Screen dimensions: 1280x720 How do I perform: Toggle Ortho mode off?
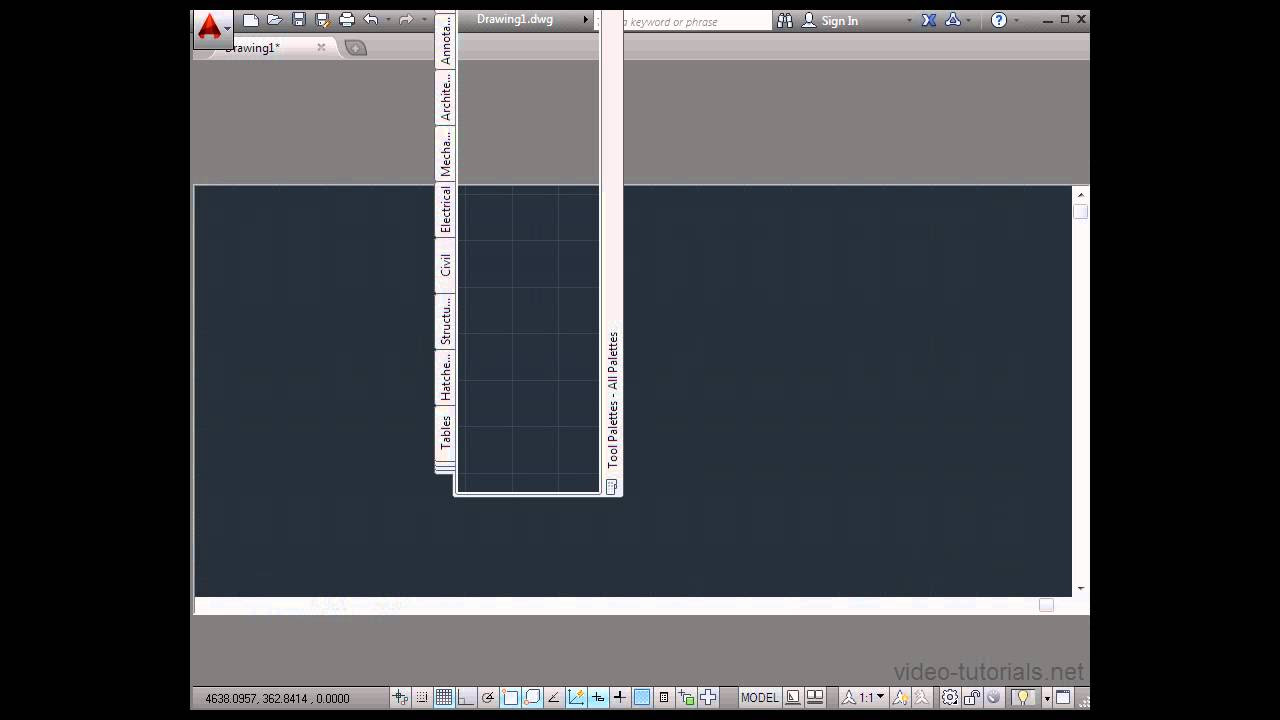[x=465, y=698]
